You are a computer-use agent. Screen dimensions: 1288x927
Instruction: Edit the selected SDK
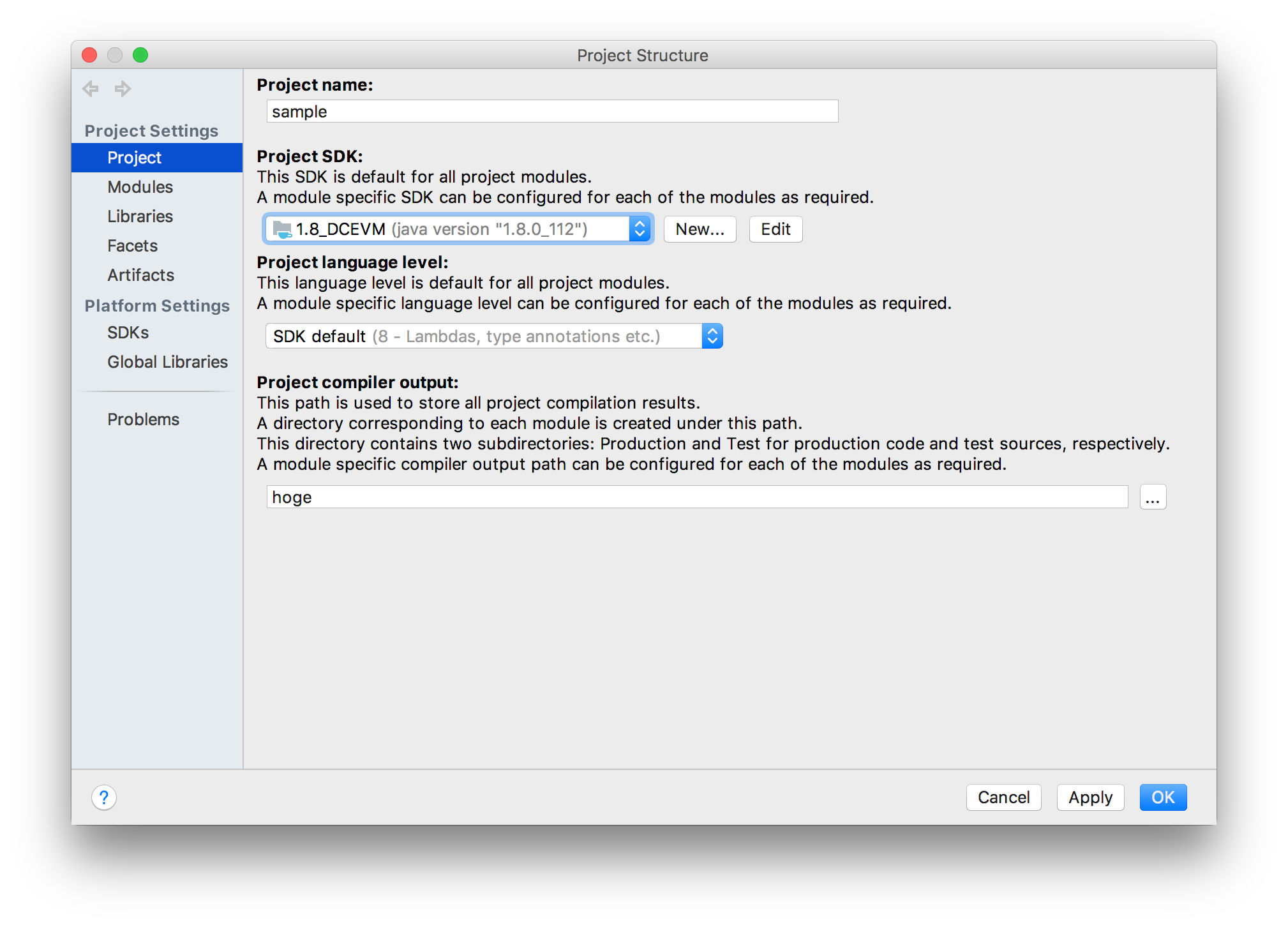775,229
